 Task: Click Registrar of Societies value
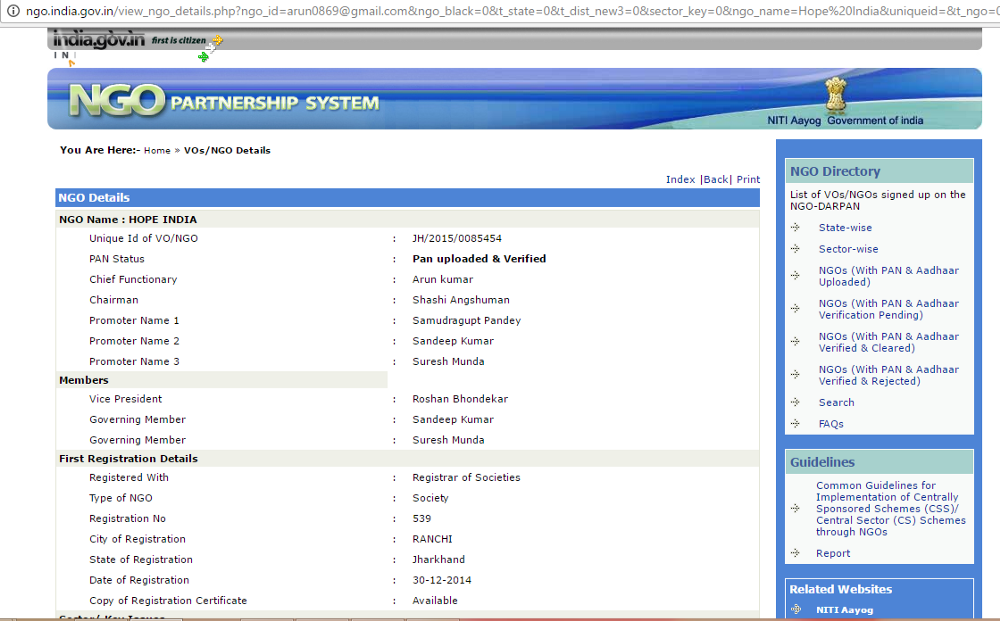coord(466,478)
